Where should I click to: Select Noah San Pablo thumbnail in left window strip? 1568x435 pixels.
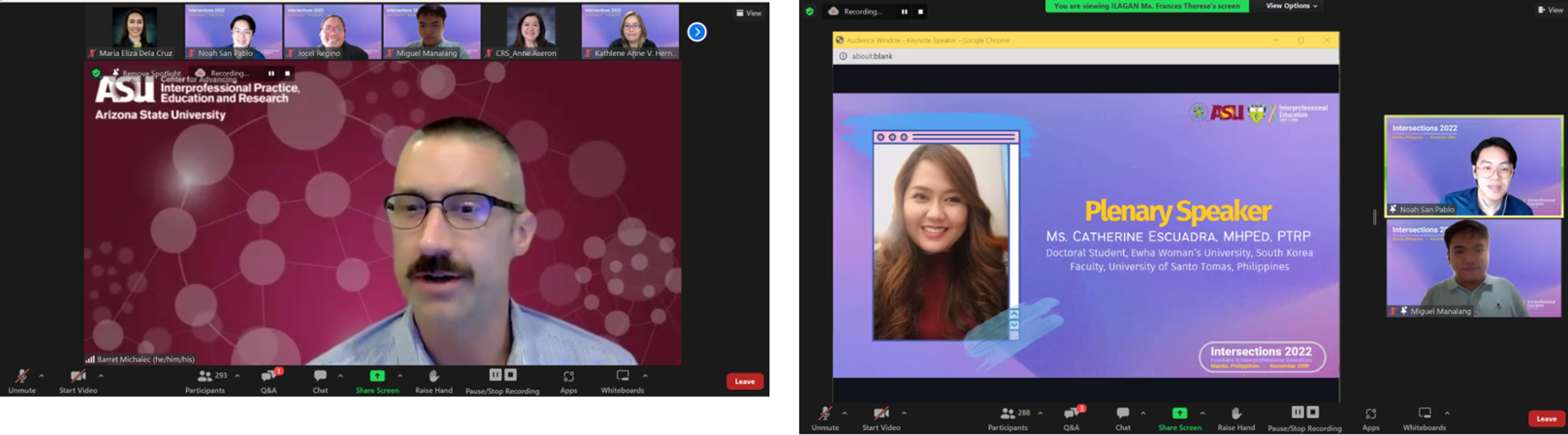(234, 31)
